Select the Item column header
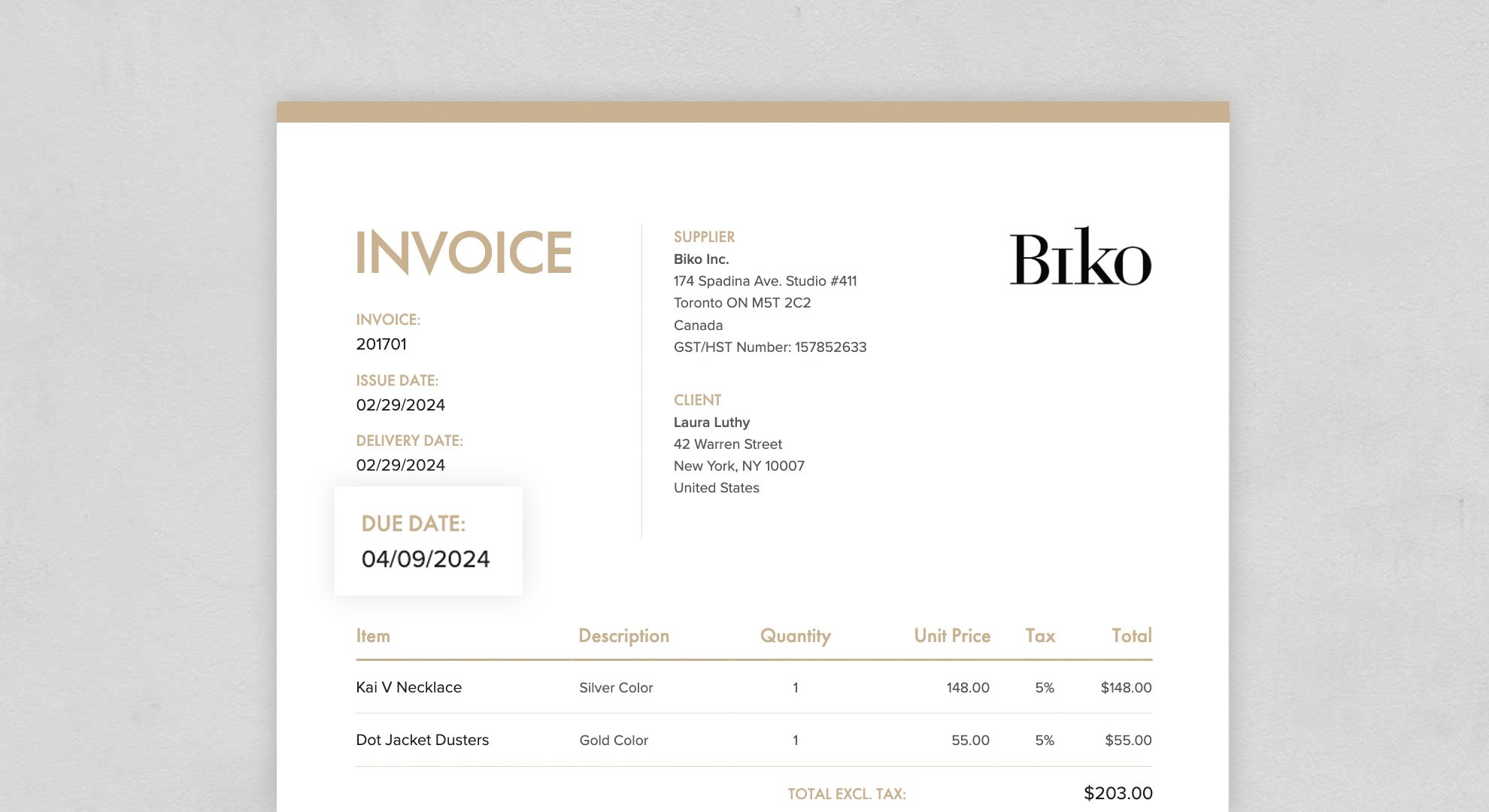 click(373, 636)
